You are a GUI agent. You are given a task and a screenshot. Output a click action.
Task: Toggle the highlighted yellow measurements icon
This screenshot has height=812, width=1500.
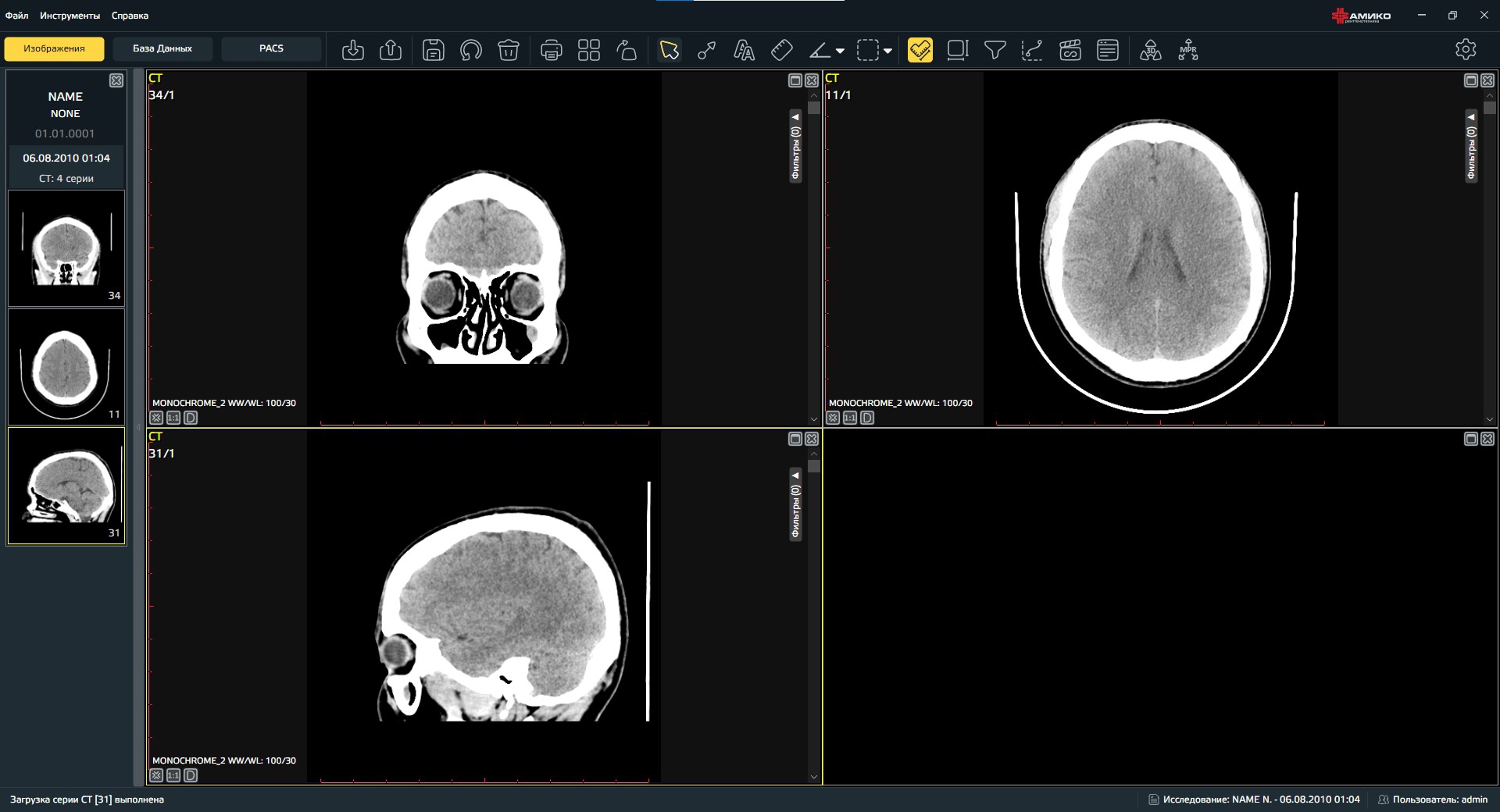click(x=920, y=50)
